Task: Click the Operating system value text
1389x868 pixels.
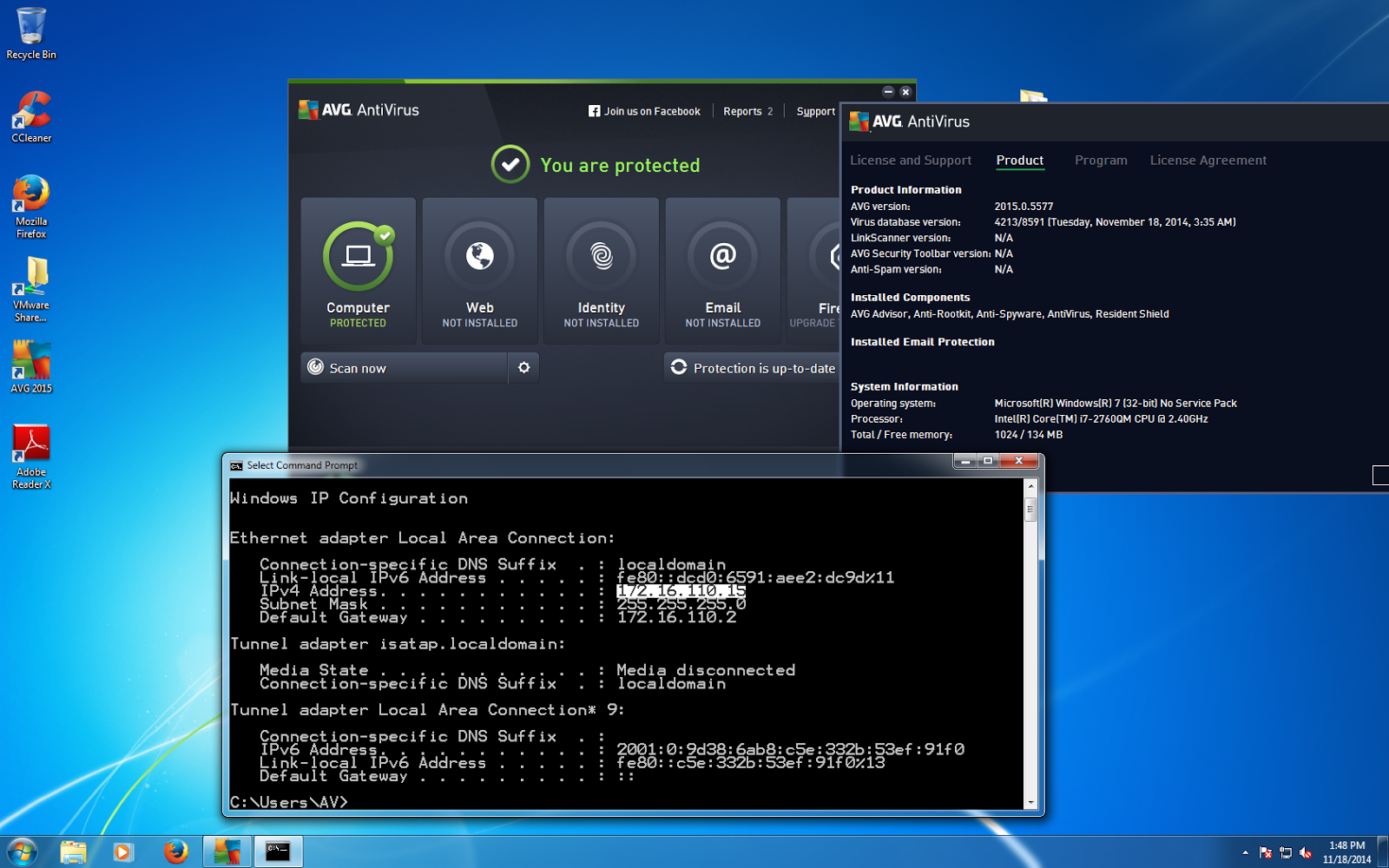Action: tap(1116, 404)
